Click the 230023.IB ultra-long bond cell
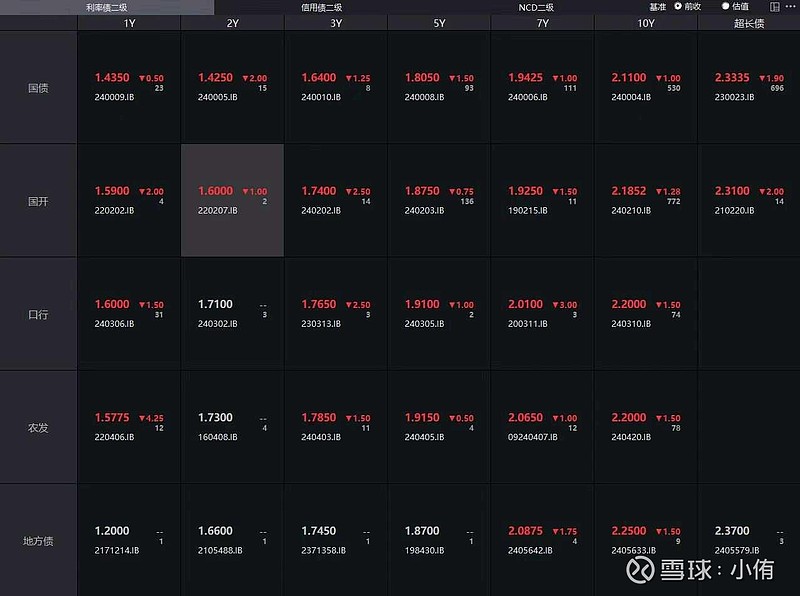This screenshot has height=596, width=800. (749, 87)
